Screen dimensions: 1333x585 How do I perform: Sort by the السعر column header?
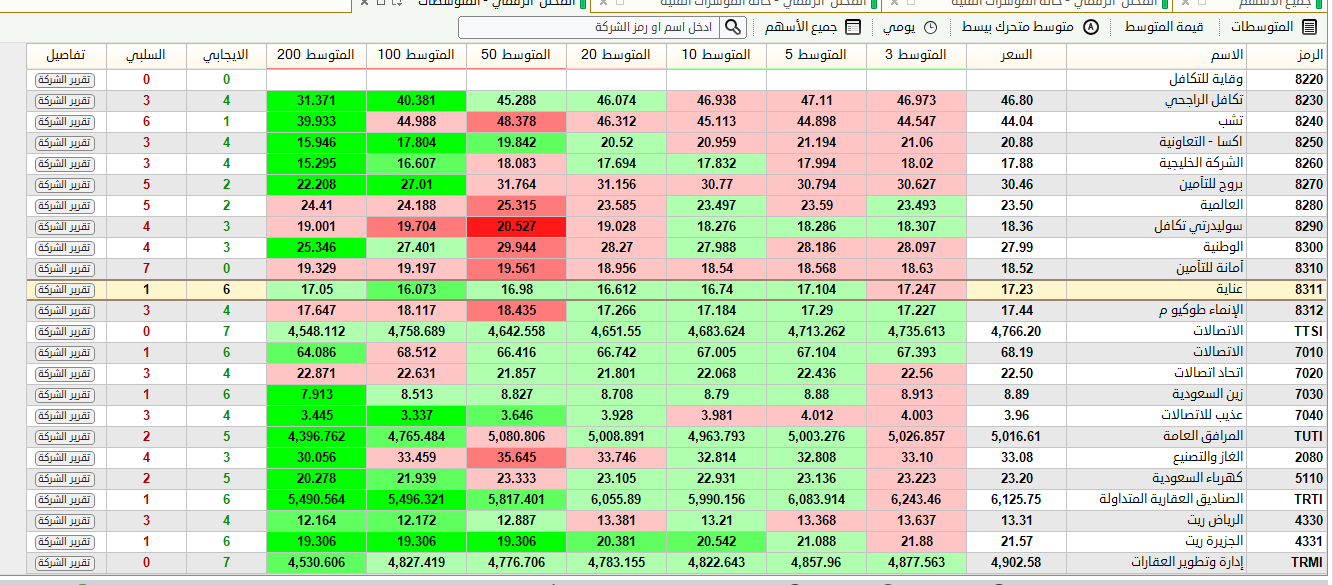(x=1016, y=54)
